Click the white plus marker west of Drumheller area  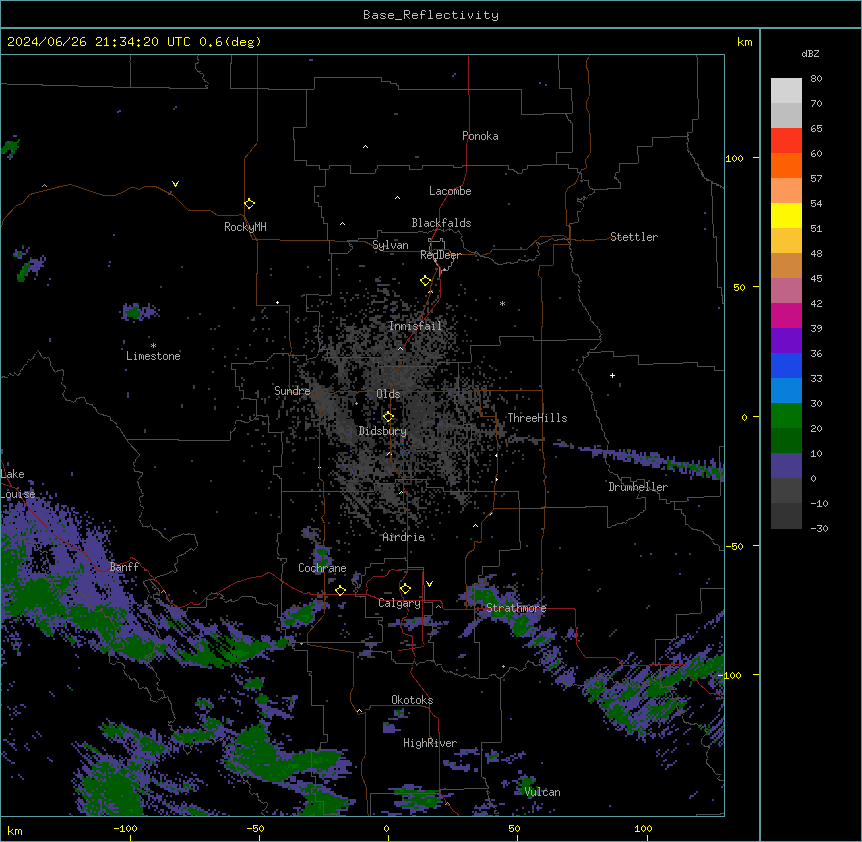pyautogui.click(x=612, y=375)
